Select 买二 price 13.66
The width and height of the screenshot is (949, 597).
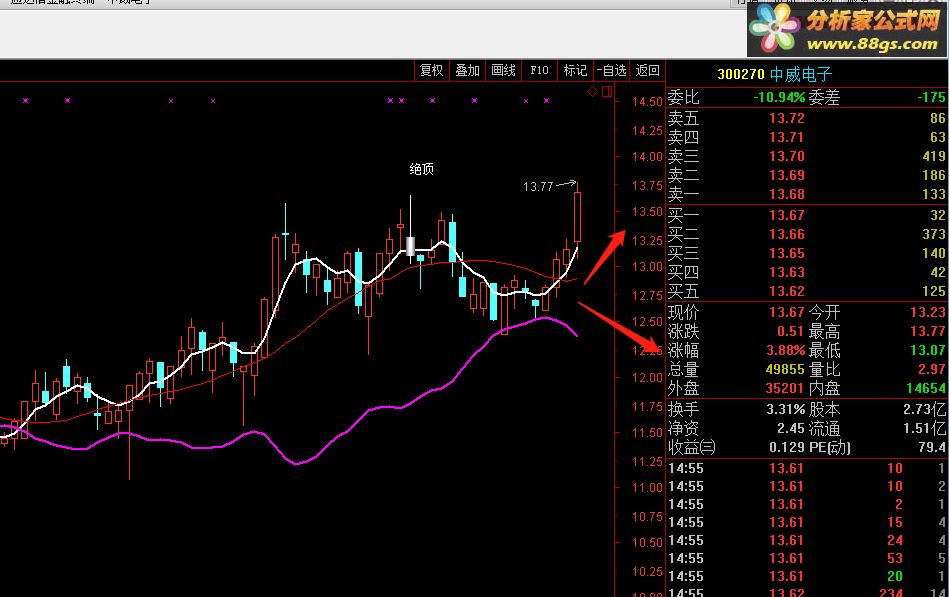[x=787, y=234]
